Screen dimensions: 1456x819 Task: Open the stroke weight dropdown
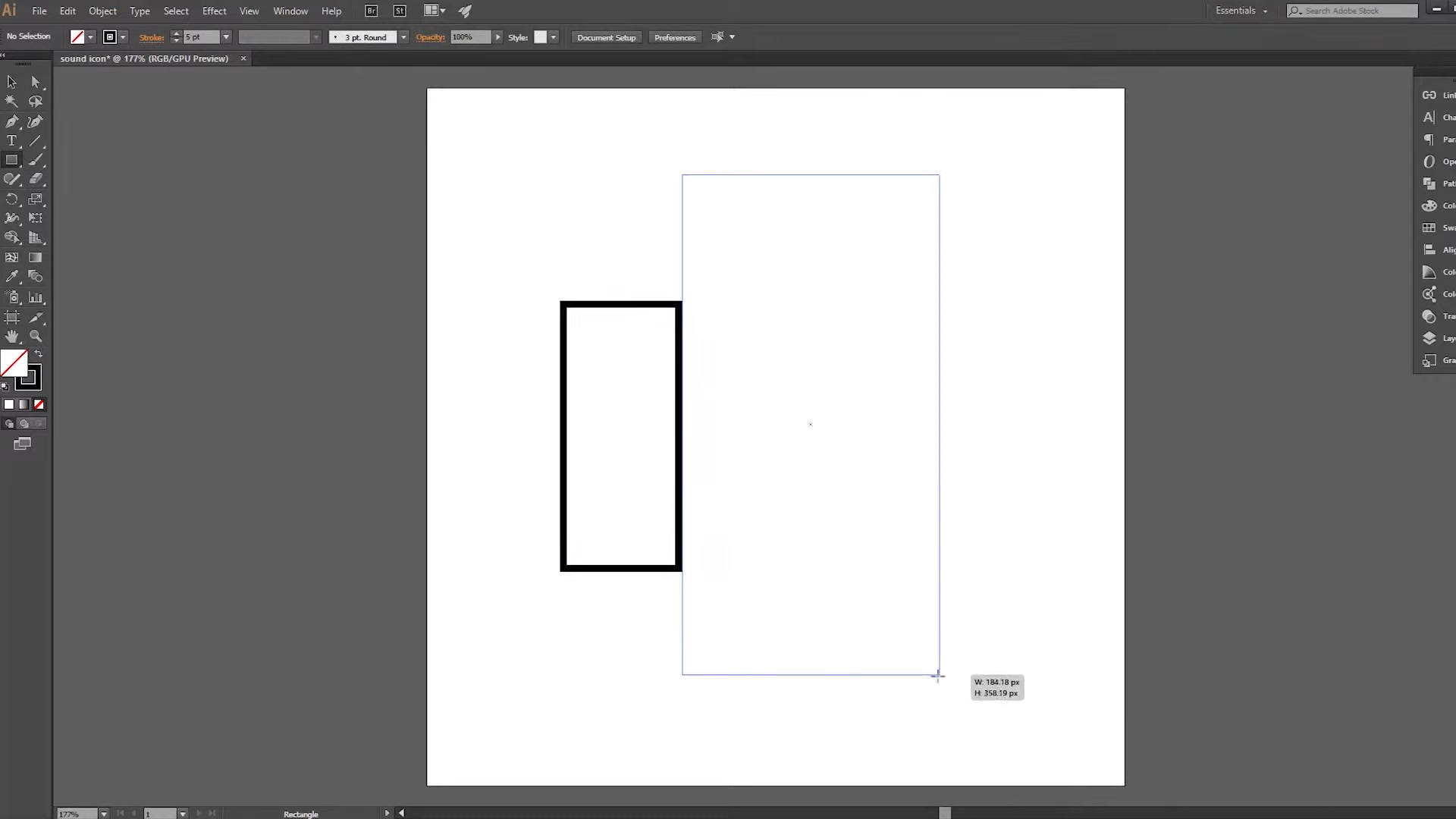pyautogui.click(x=226, y=37)
